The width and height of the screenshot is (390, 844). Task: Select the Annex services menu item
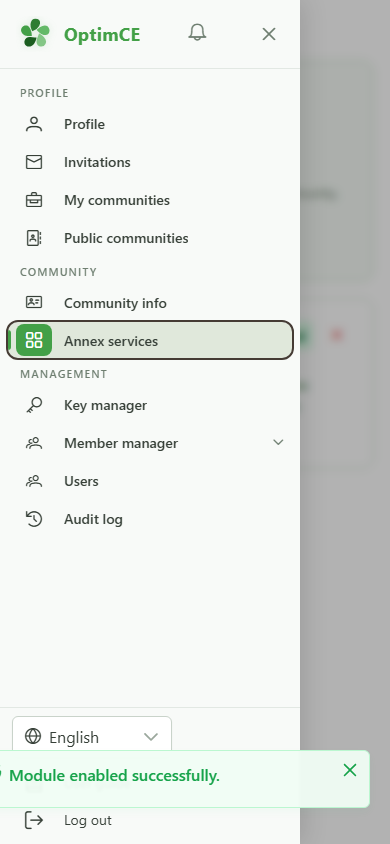click(x=150, y=340)
